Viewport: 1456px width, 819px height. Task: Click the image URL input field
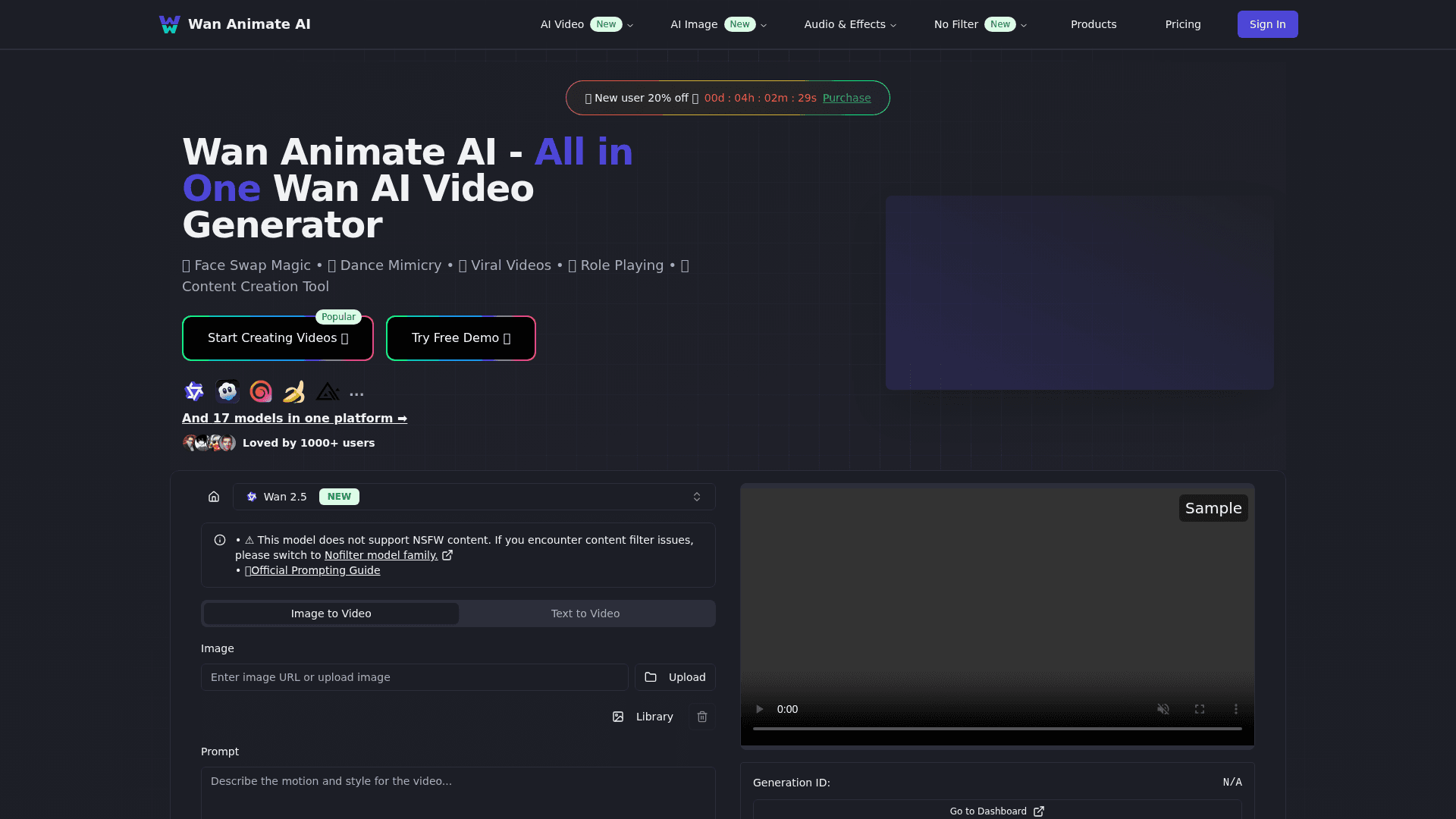click(x=414, y=677)
